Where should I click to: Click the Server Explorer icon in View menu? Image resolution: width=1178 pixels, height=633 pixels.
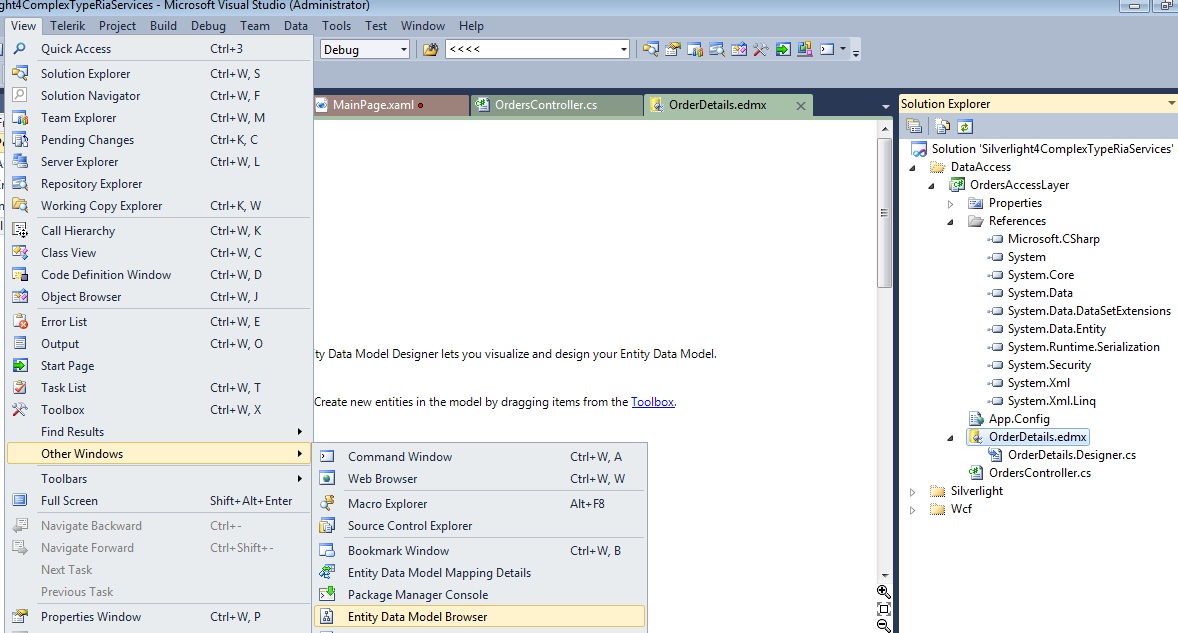coord(20,161)
